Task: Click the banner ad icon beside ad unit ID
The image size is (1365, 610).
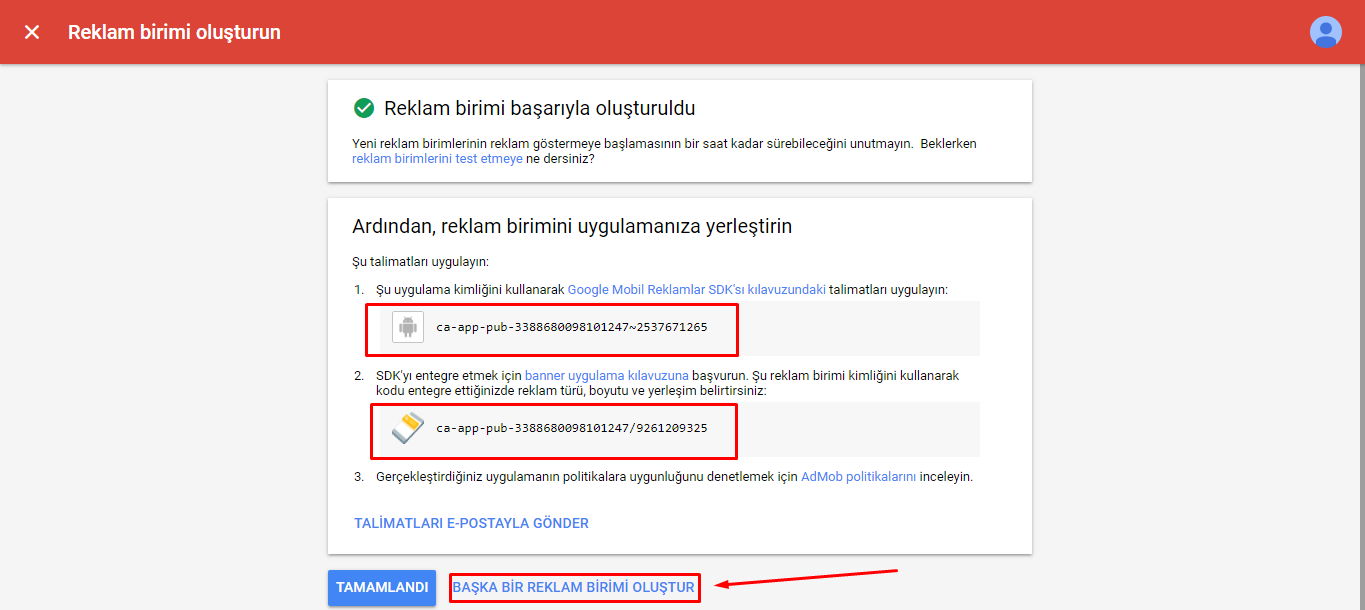Action: pyautogui.click(x=407, y=429)
